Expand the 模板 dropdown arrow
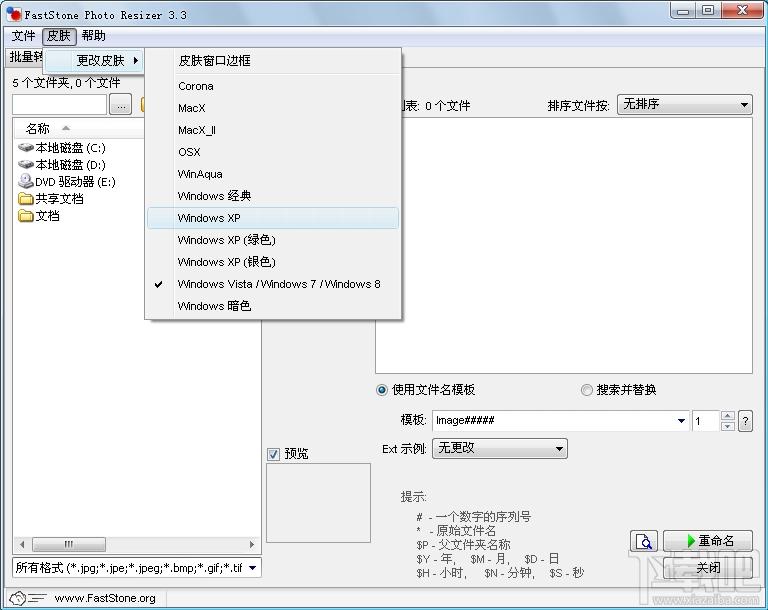Viewport: 768px width, 610px height. tap(681, 421)
